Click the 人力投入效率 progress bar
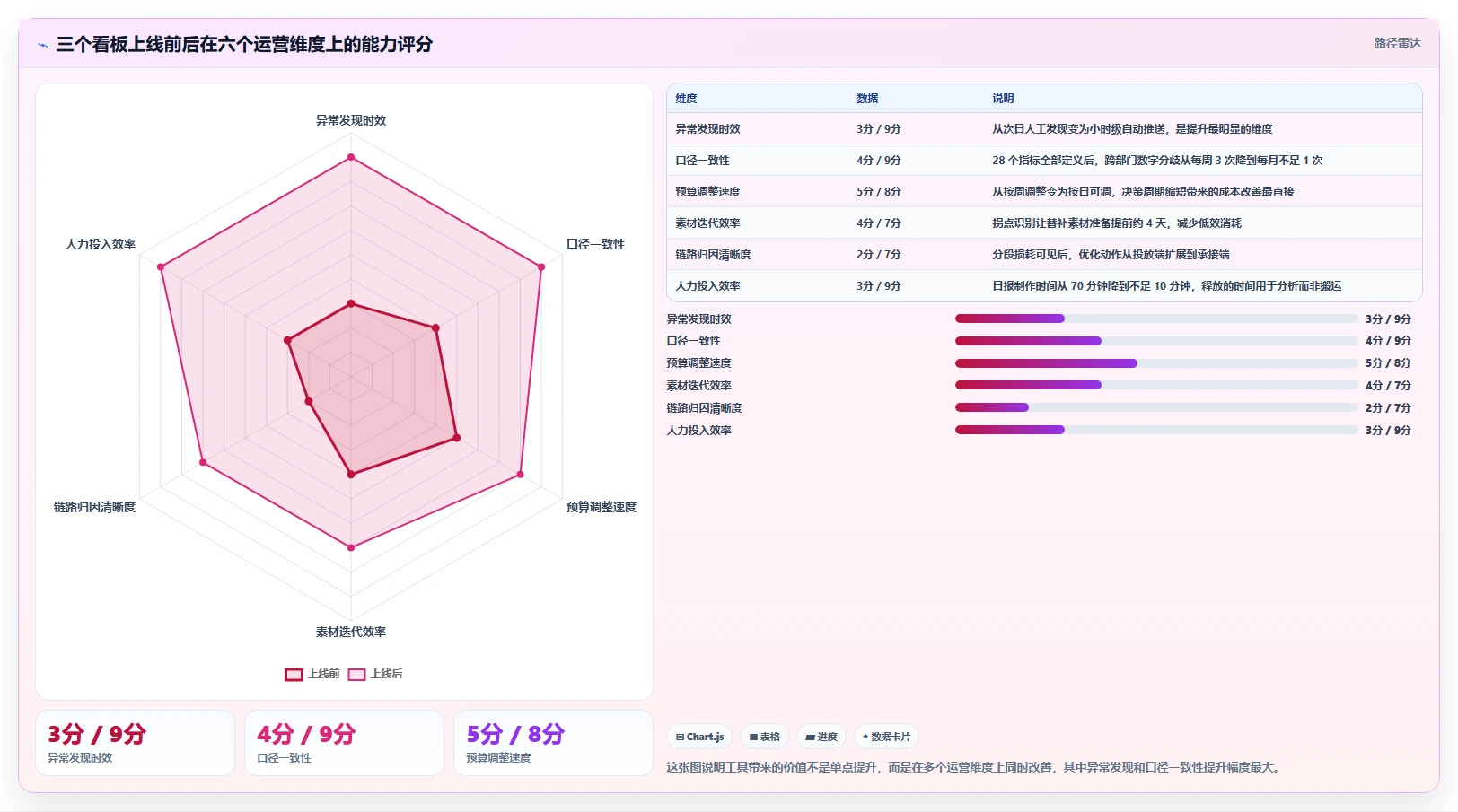Viewport: 1458px width, 812px height. [1156, 430]
